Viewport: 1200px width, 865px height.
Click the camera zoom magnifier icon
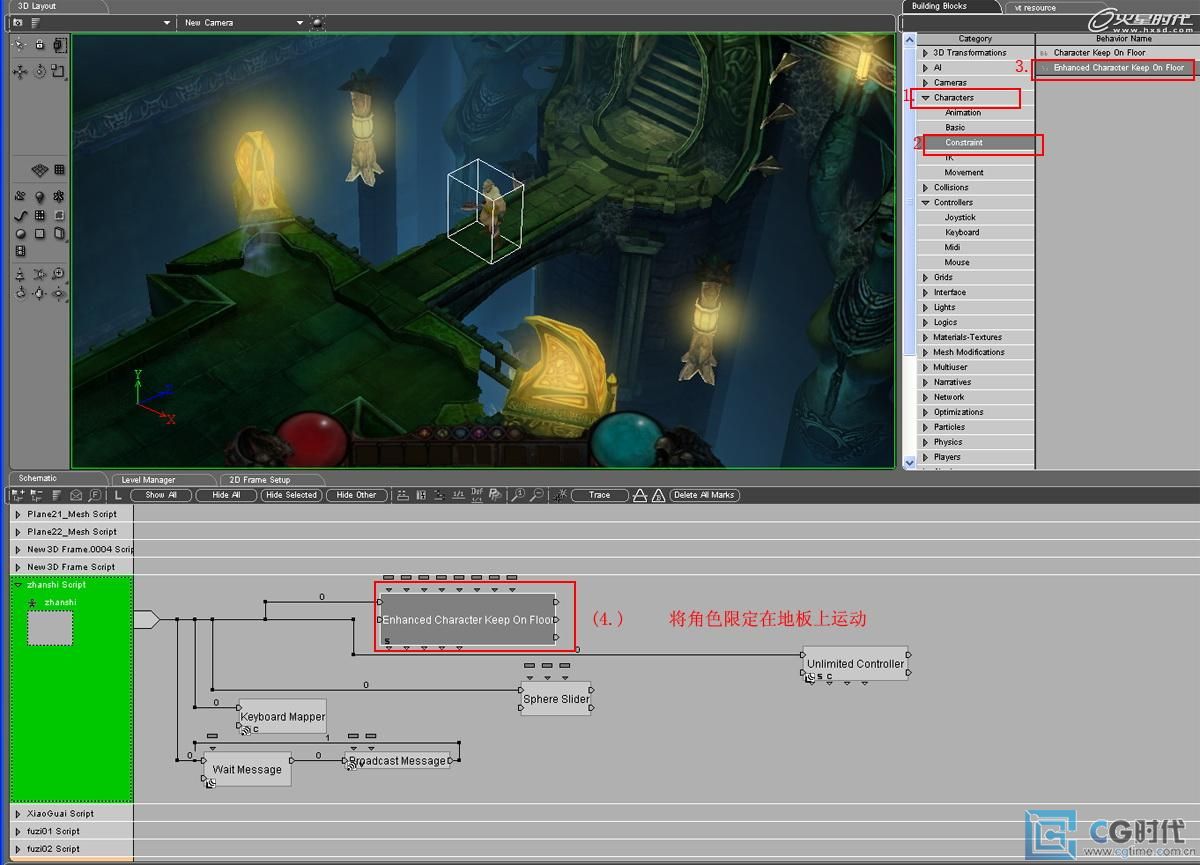coord(59,274)
